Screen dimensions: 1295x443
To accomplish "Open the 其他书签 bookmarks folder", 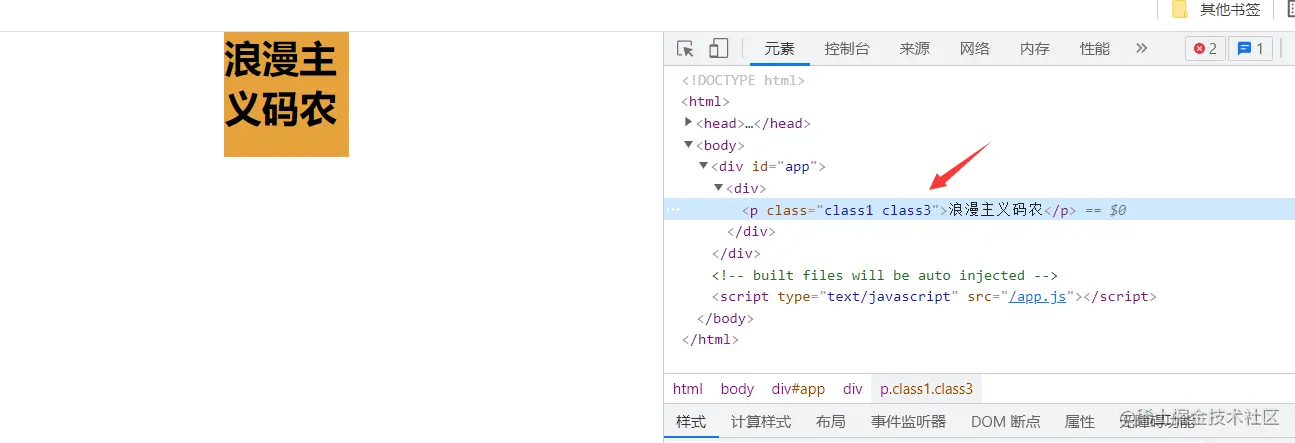I will (1216, 10).
